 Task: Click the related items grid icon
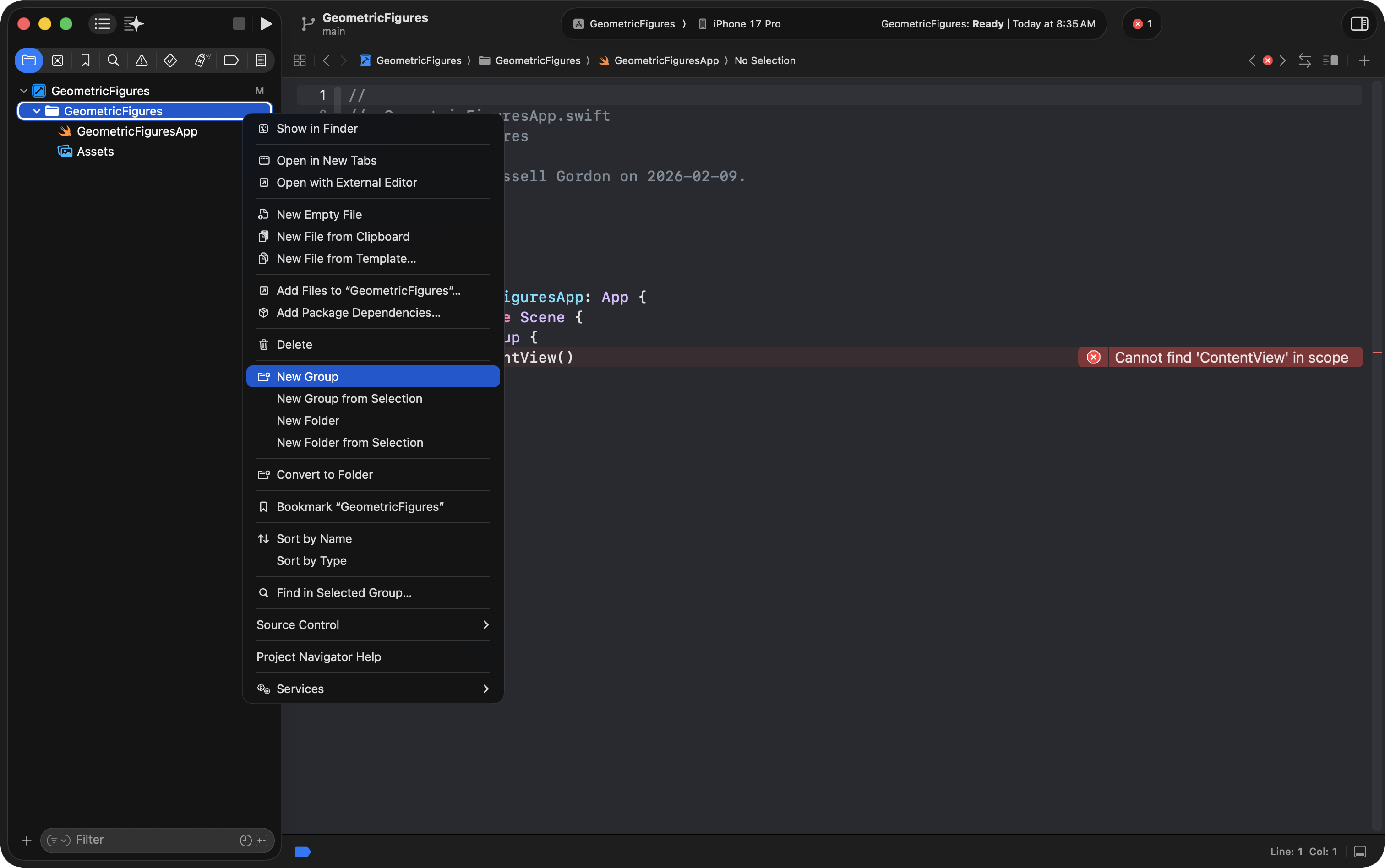(300, 60)
